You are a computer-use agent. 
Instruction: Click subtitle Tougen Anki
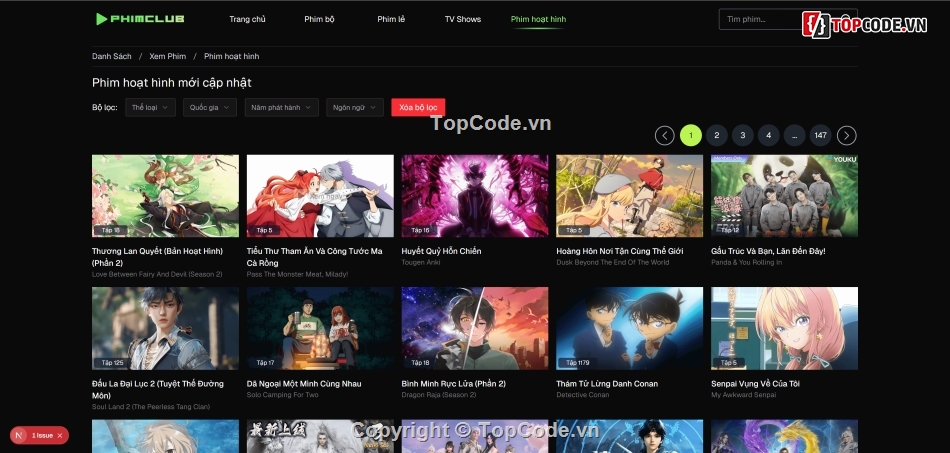pyautogui.click(x=420, y=262)
